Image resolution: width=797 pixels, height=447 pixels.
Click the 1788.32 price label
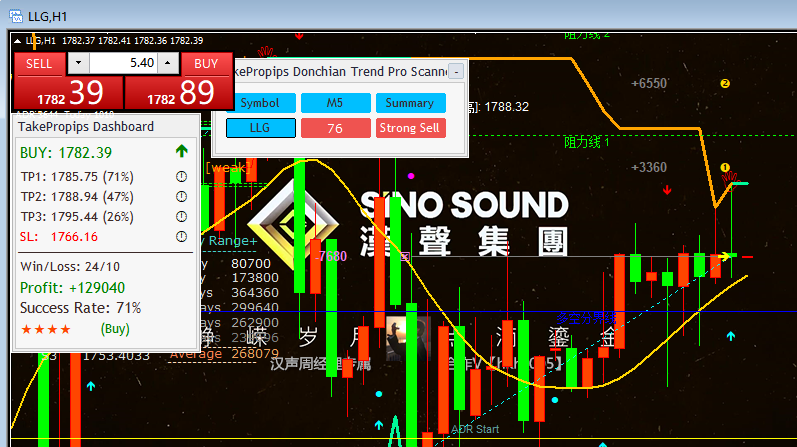click(x=506, y=107)
